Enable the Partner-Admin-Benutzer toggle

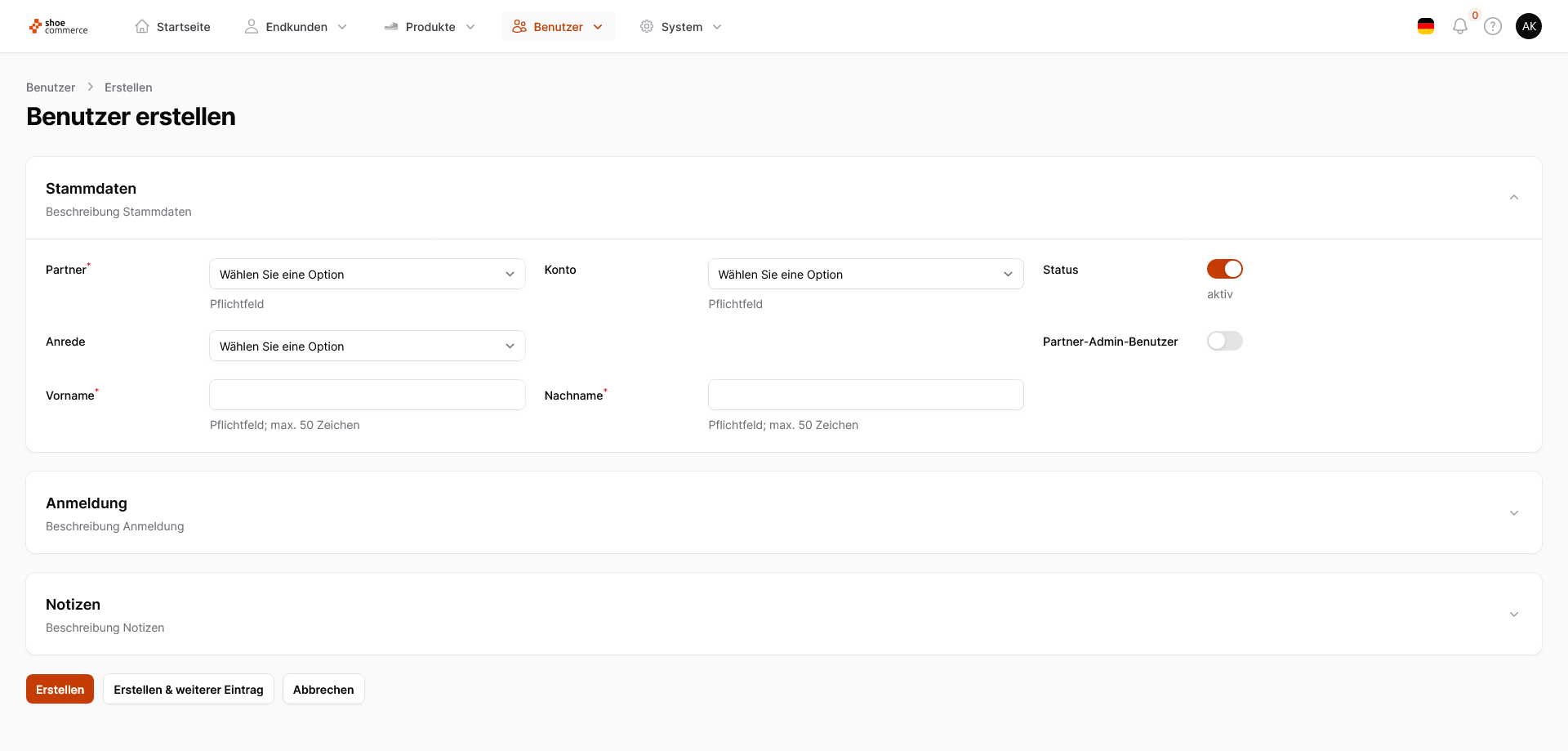[1224, 341]
